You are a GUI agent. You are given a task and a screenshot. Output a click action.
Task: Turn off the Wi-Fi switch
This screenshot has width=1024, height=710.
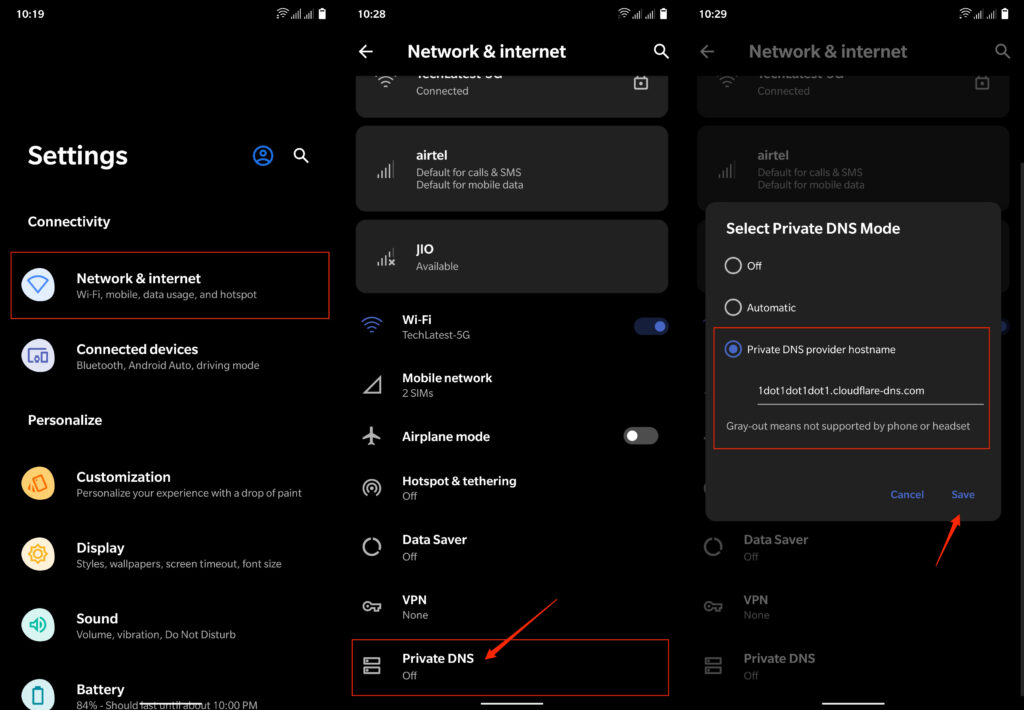click(x=650, y=326)
